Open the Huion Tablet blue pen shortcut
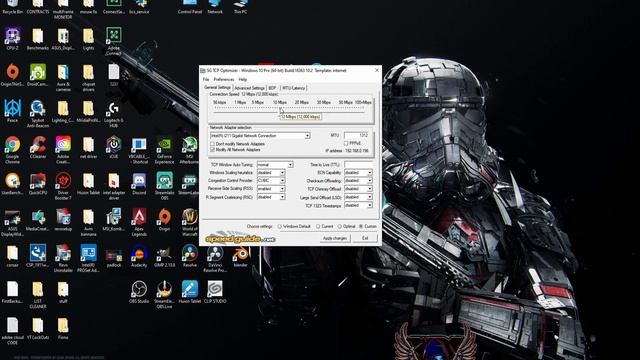This screenshot has width=640, height=360. coord(189,292)
